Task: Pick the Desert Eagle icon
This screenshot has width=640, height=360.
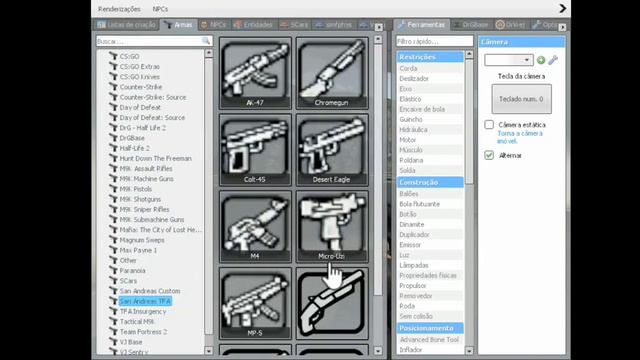Action: (x=332, y=150)
